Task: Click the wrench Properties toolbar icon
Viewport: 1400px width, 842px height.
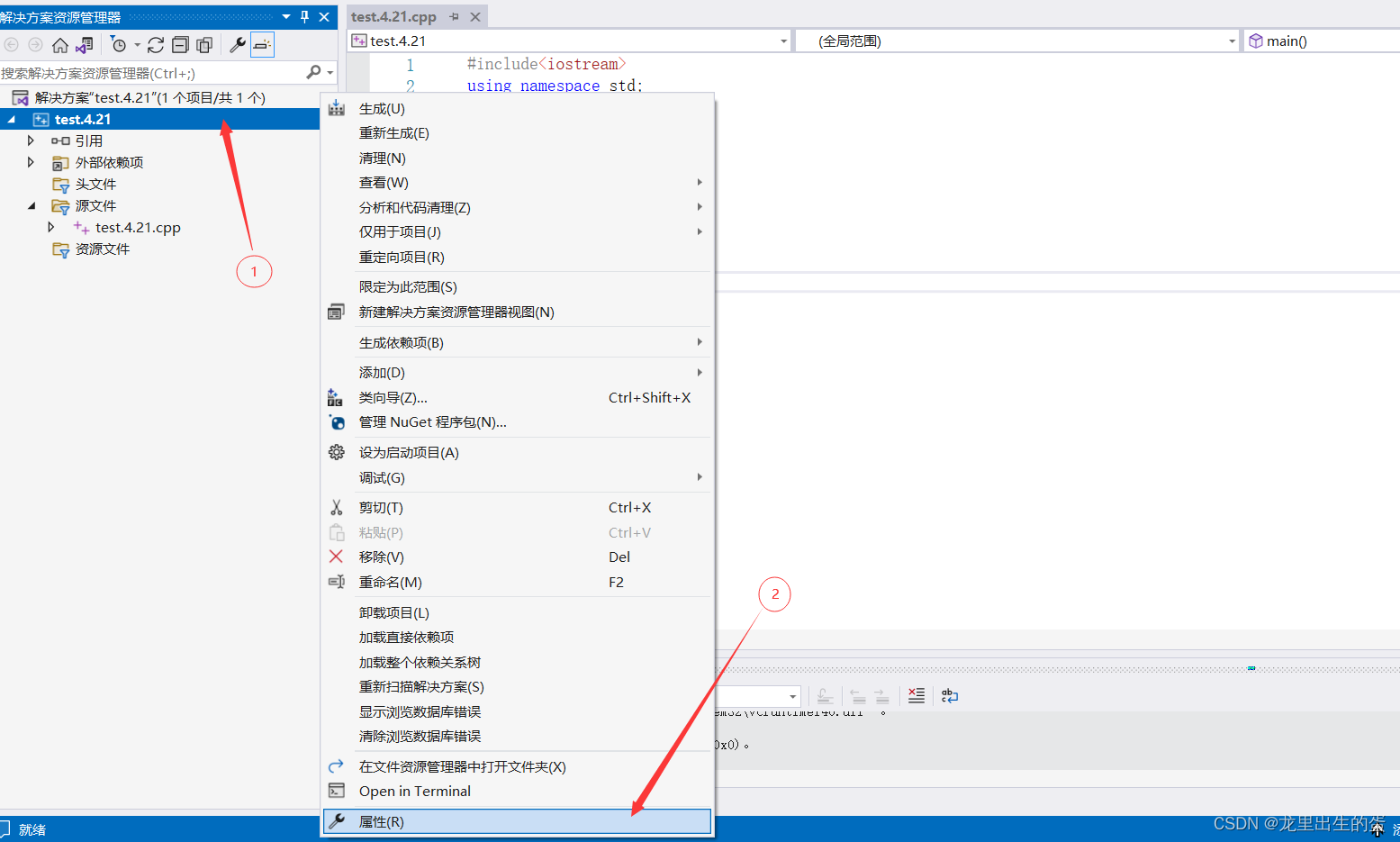Action: pyautogui.click(x=238, y=45)
